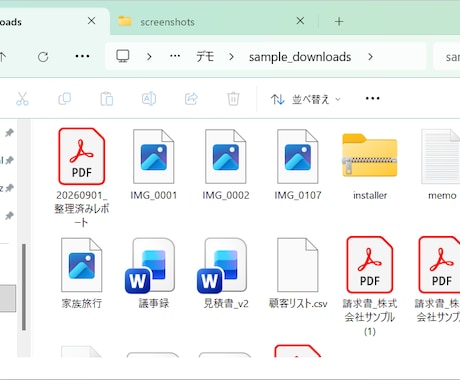Click the デモ breadcrumb segment

[205, 57]
